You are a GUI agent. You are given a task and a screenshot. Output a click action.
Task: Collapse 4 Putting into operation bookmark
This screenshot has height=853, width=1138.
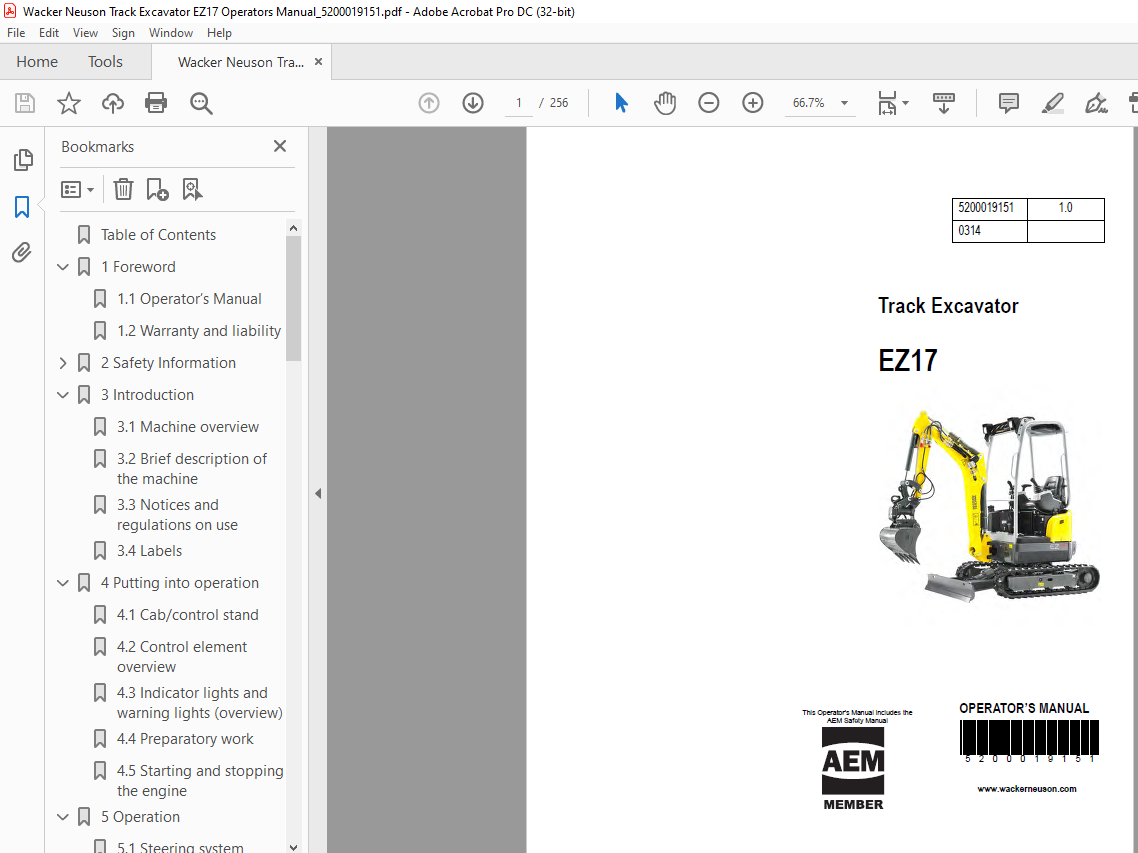pos(63,583)
